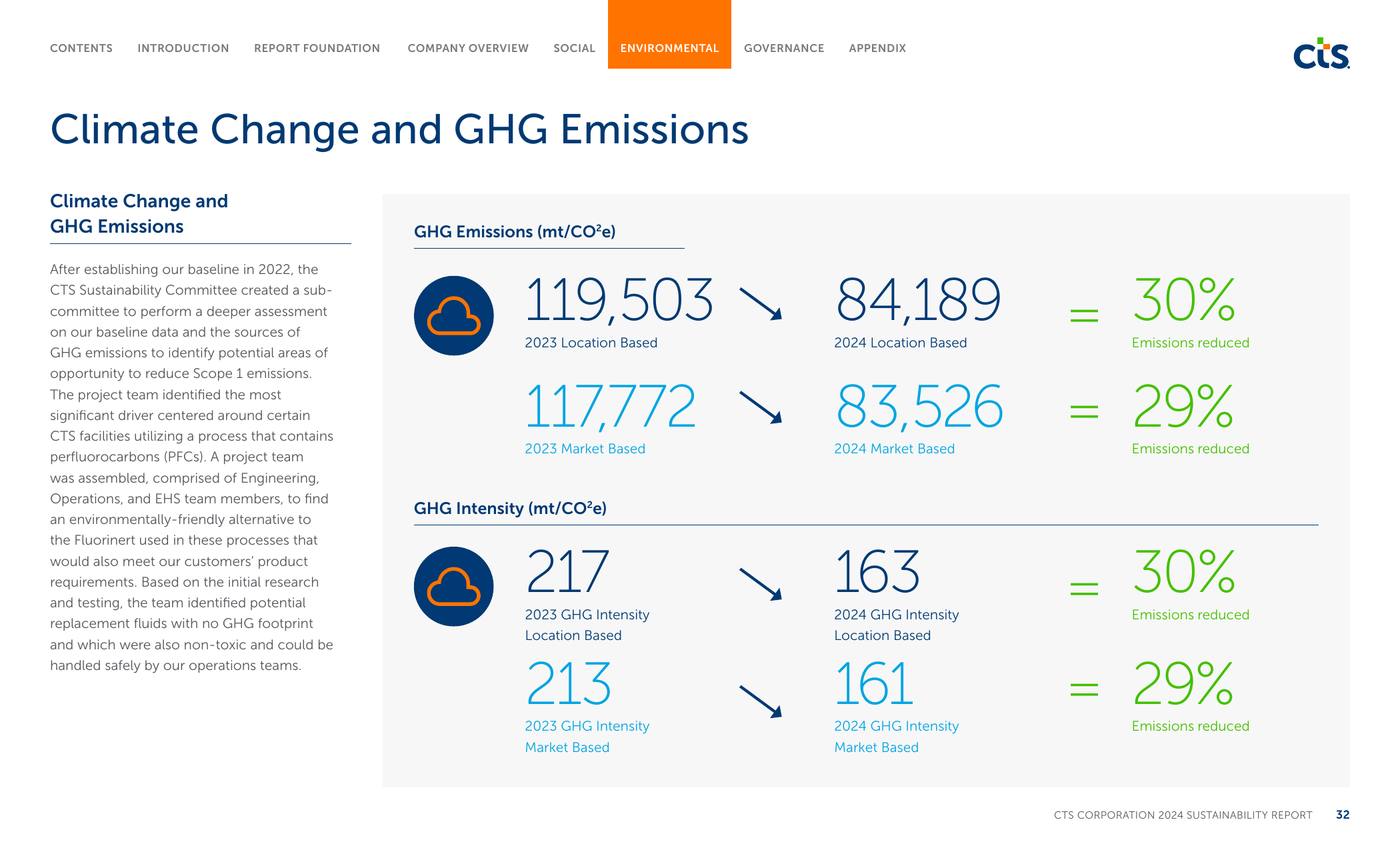
Task: Select the 119,503 value
Action: point(619,300)
